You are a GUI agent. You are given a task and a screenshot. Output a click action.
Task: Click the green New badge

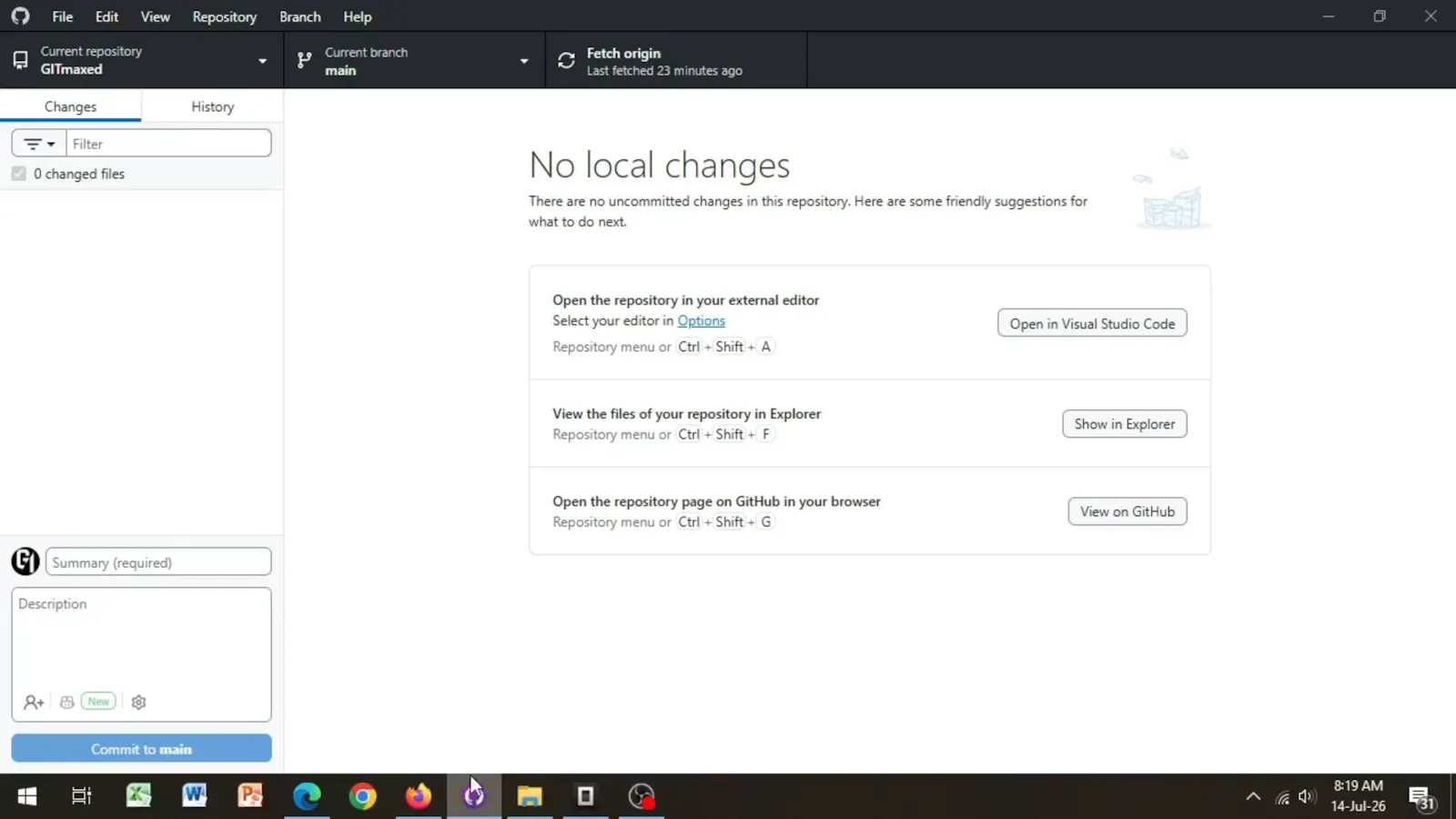click(98, 701)
